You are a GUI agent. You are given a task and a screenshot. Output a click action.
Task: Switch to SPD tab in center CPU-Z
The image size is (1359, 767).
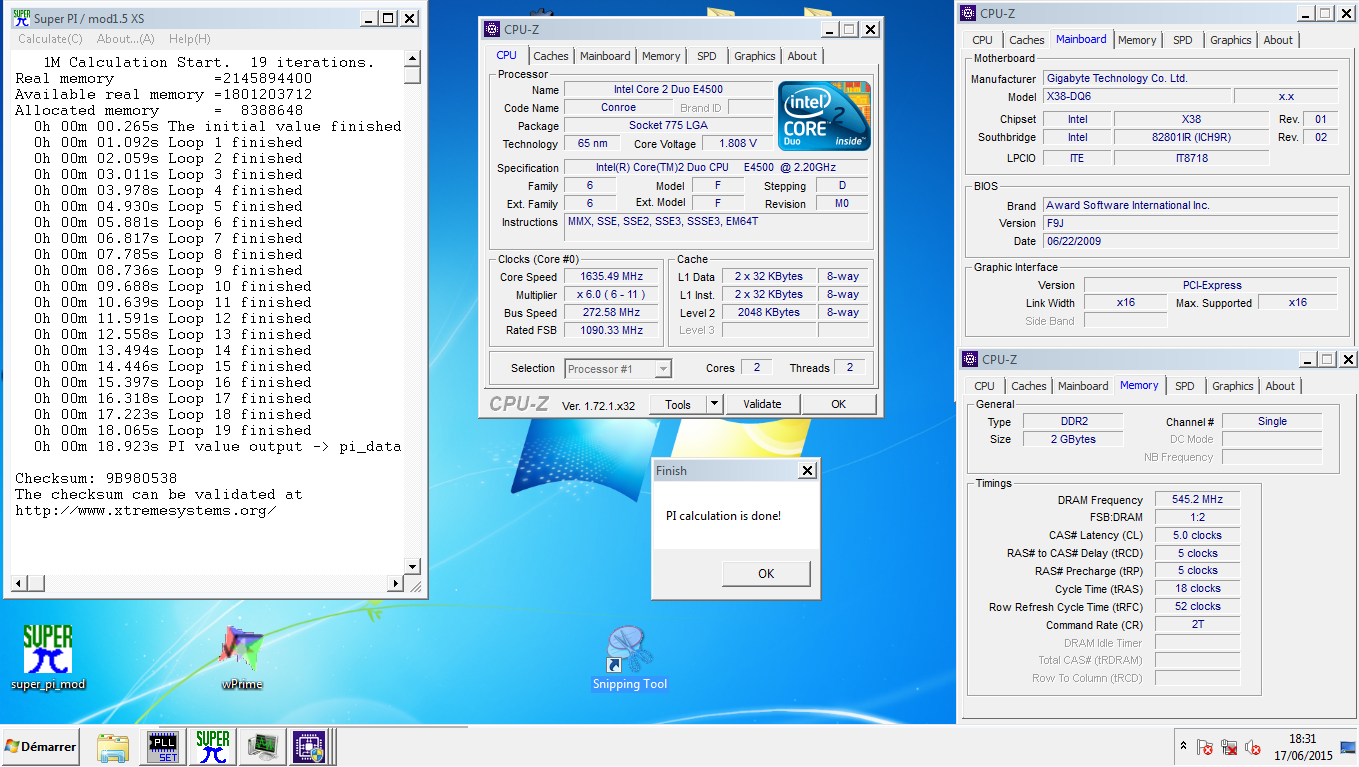706,56
